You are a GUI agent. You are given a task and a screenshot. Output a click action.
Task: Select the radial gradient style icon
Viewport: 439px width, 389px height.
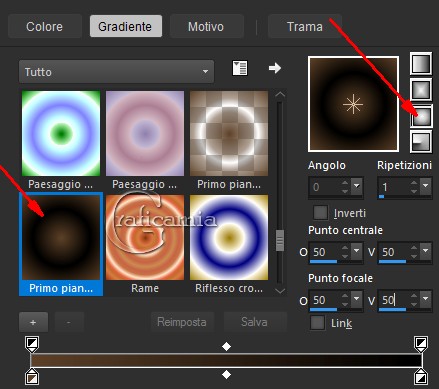[421, 141]
